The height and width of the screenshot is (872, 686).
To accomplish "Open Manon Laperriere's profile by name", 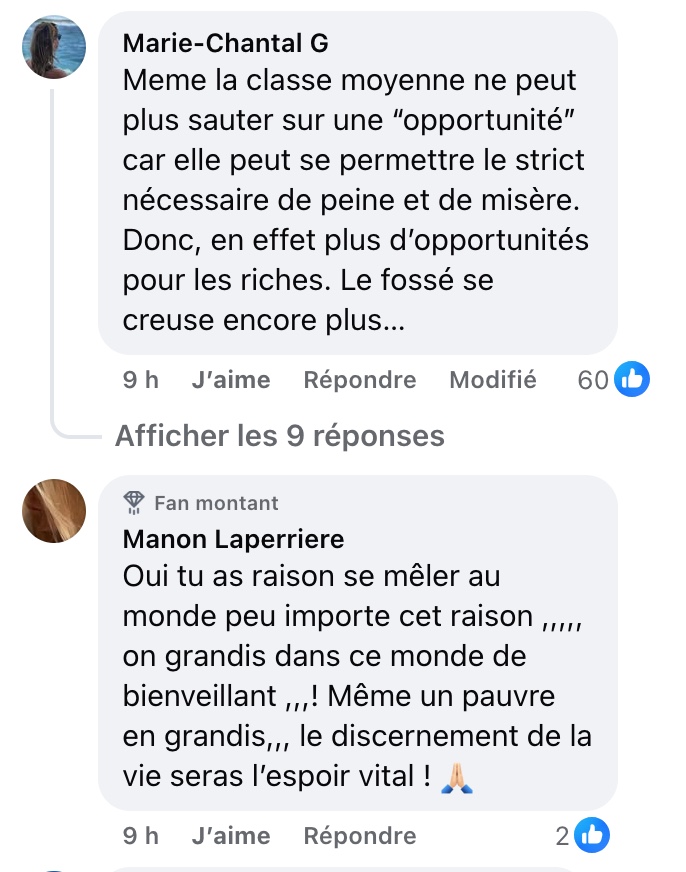I will click(x=233, y=539).
